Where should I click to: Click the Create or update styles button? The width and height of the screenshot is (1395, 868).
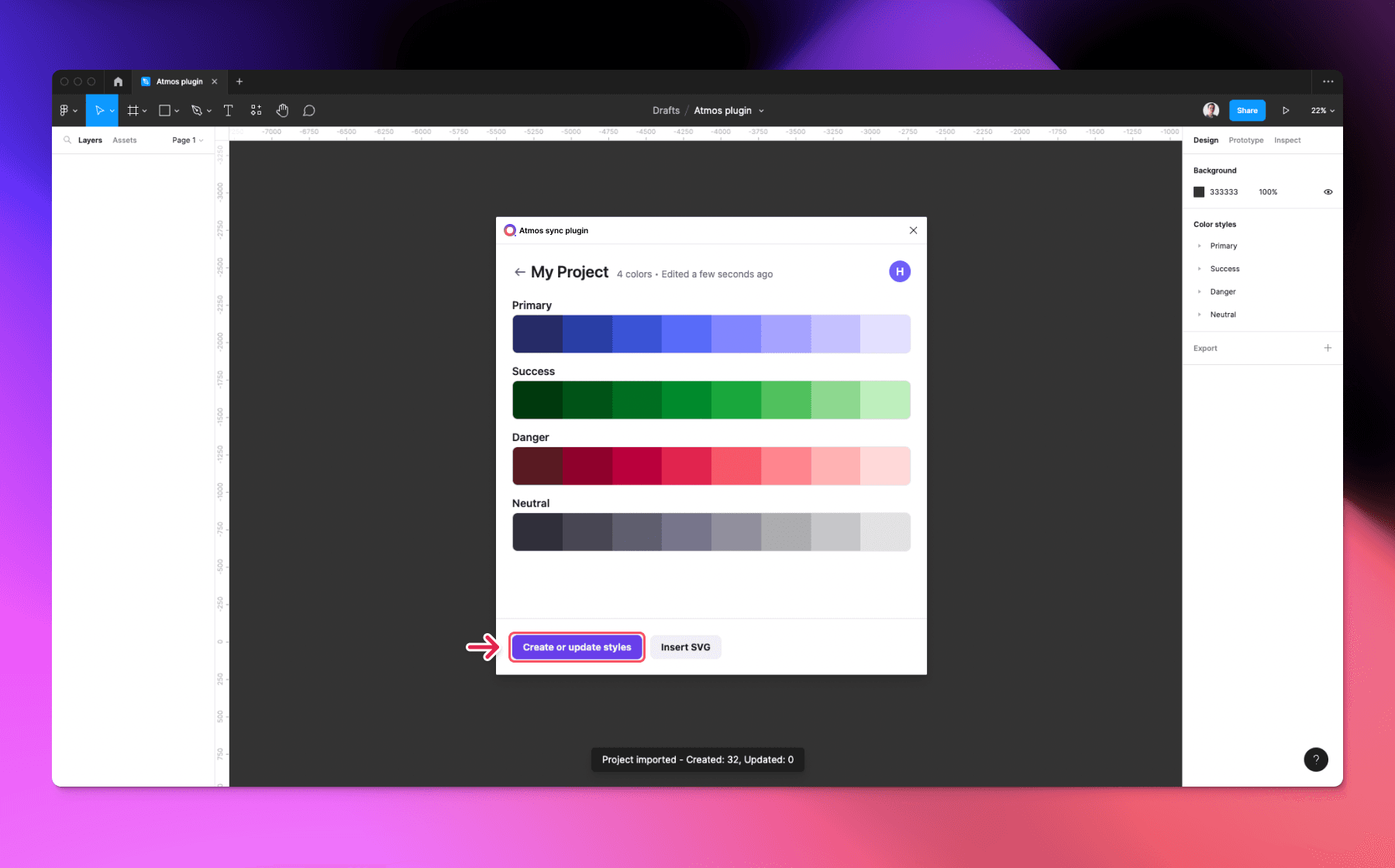coord(577,647)
